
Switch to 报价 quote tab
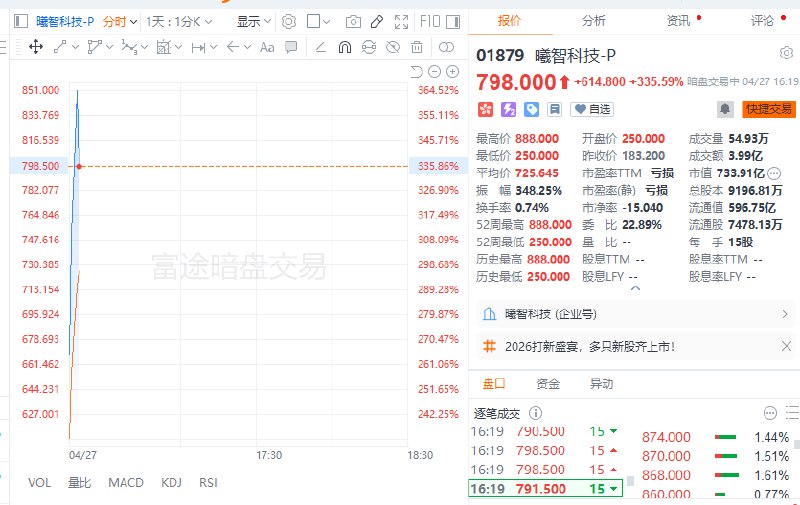point(509,21)
